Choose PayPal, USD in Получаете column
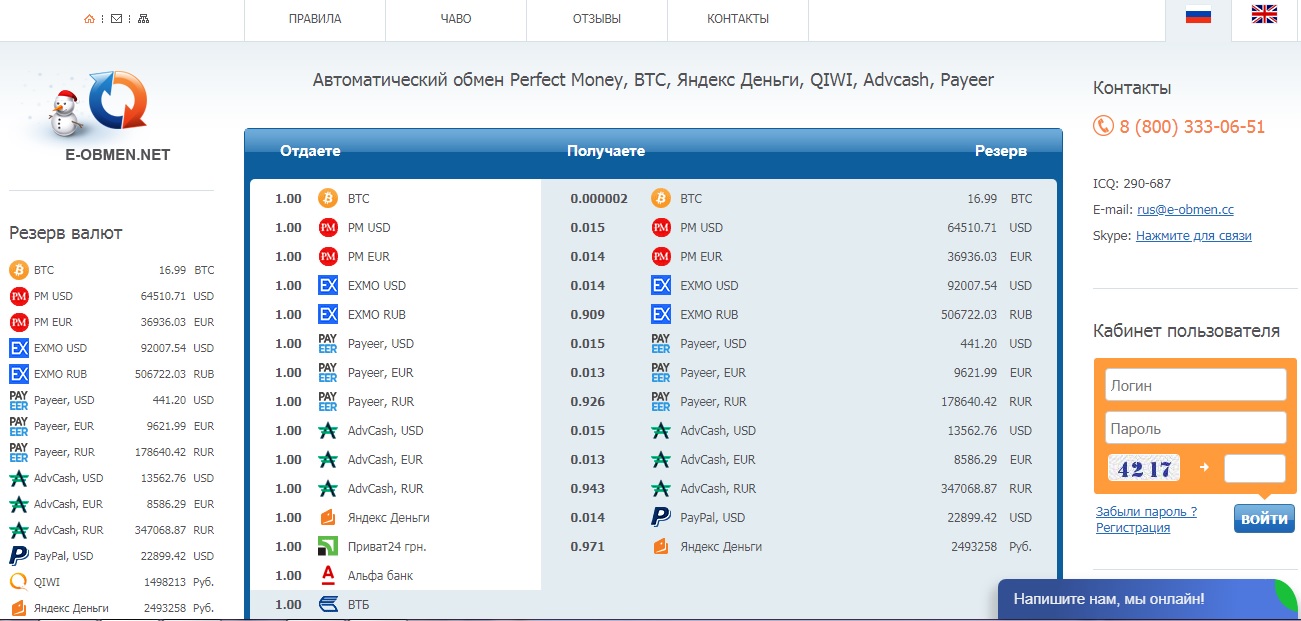The image size is (1301, 621). 712,518
